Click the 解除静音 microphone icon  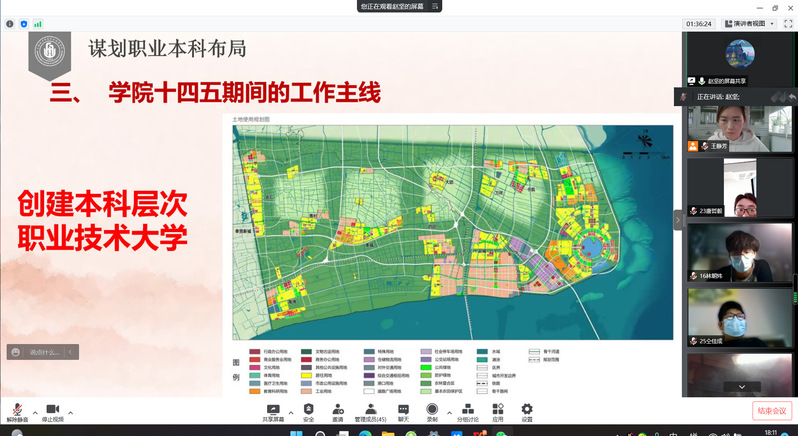click(x=16, y=409)
